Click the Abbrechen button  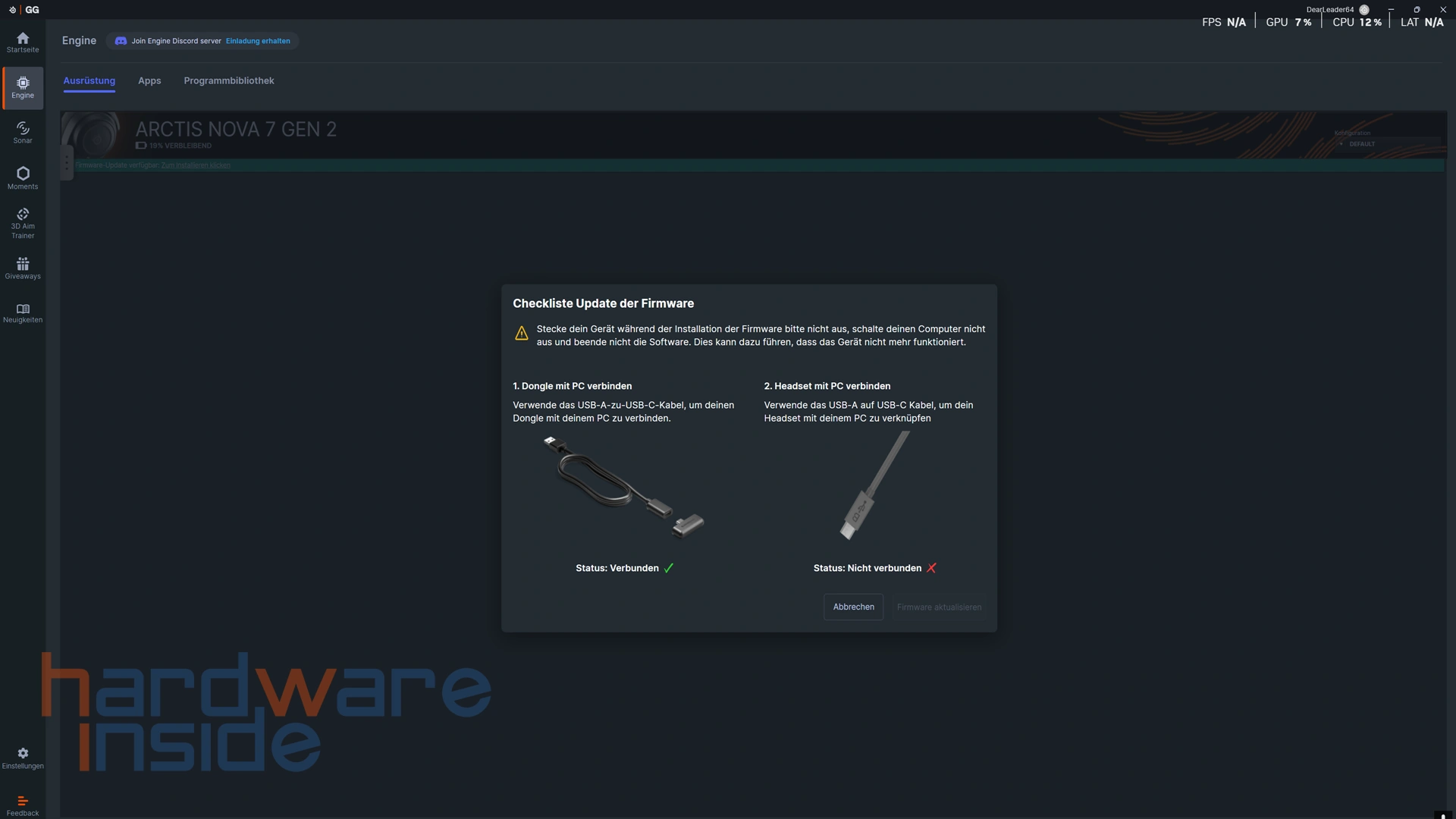853,607
